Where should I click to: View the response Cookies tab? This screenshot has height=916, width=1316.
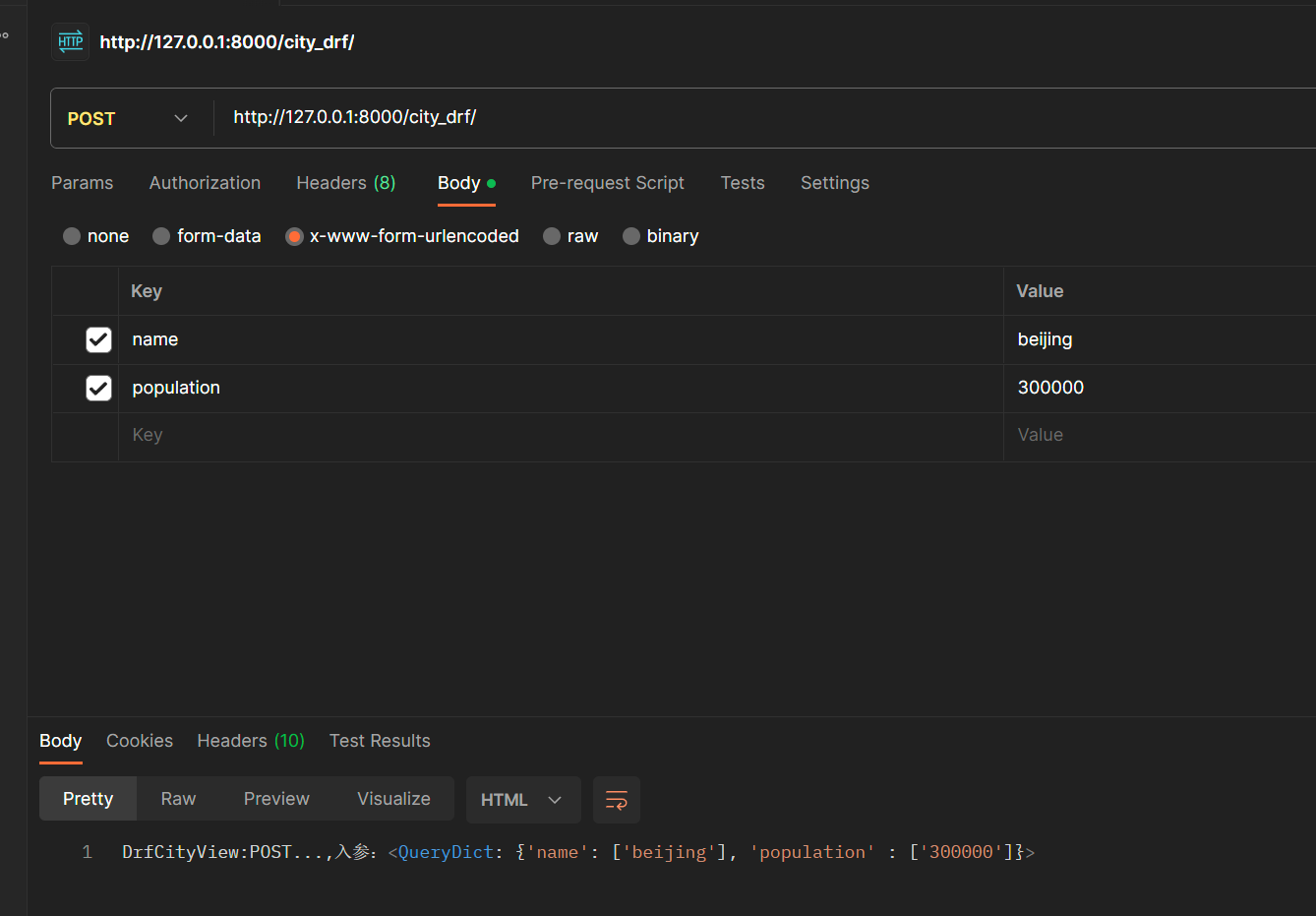pyautogui.click(x=139, y=741)
